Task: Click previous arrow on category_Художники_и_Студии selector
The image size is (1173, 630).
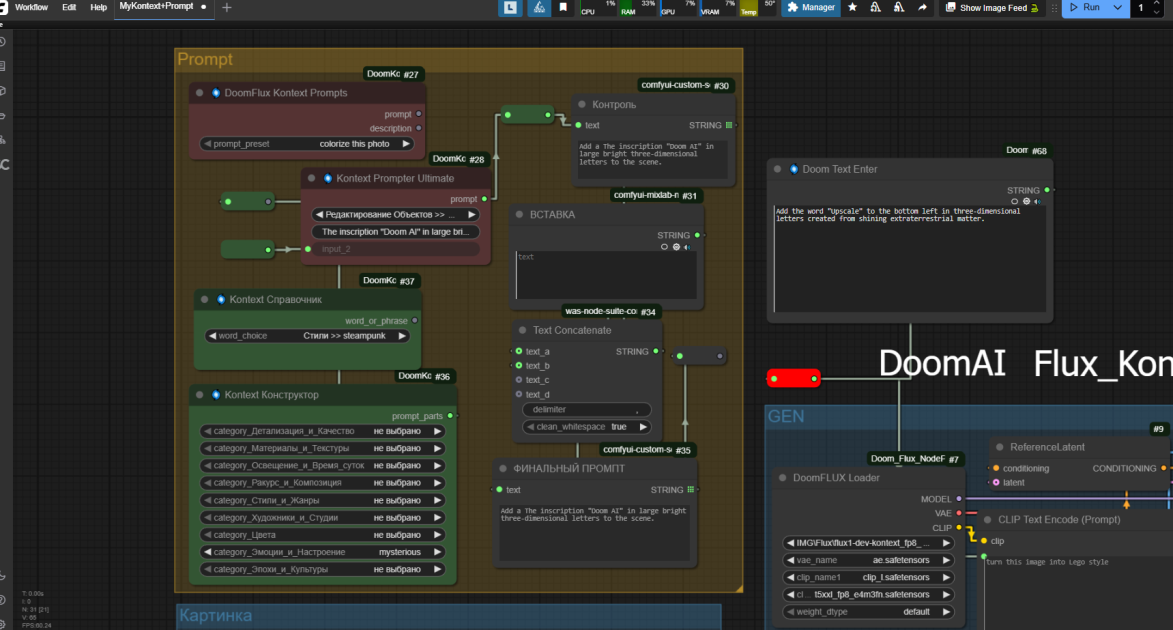Action: pos(206,518)
